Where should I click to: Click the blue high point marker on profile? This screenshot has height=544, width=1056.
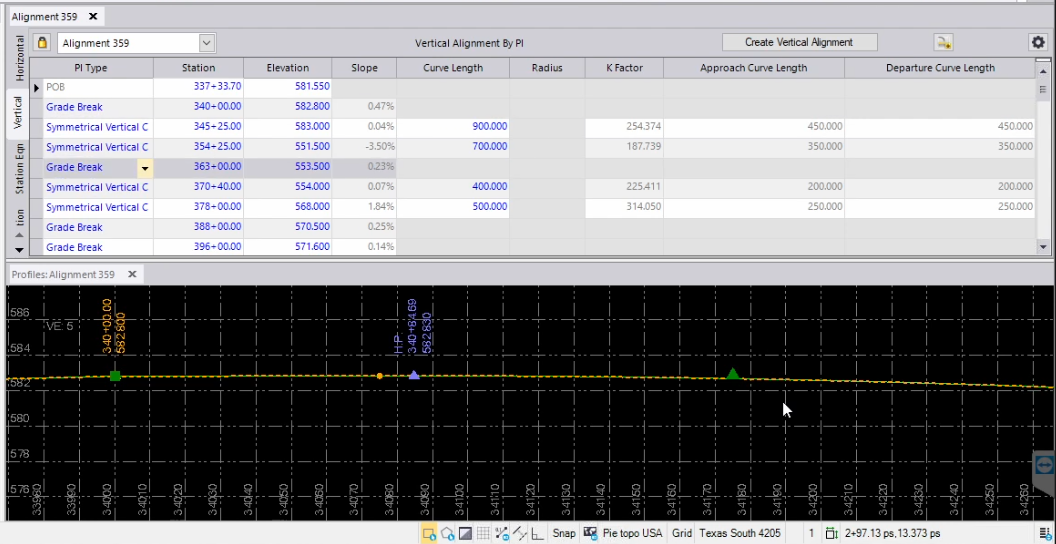pyautogui.click(x=414, y=375)
